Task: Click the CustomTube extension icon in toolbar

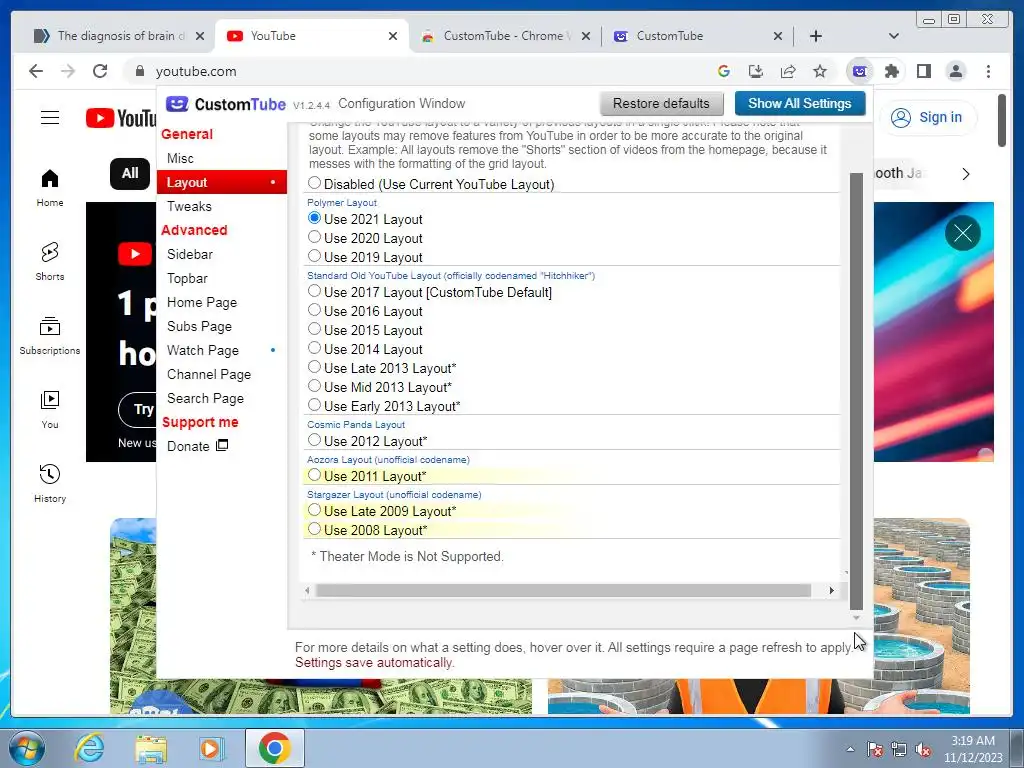Action: 859,71
